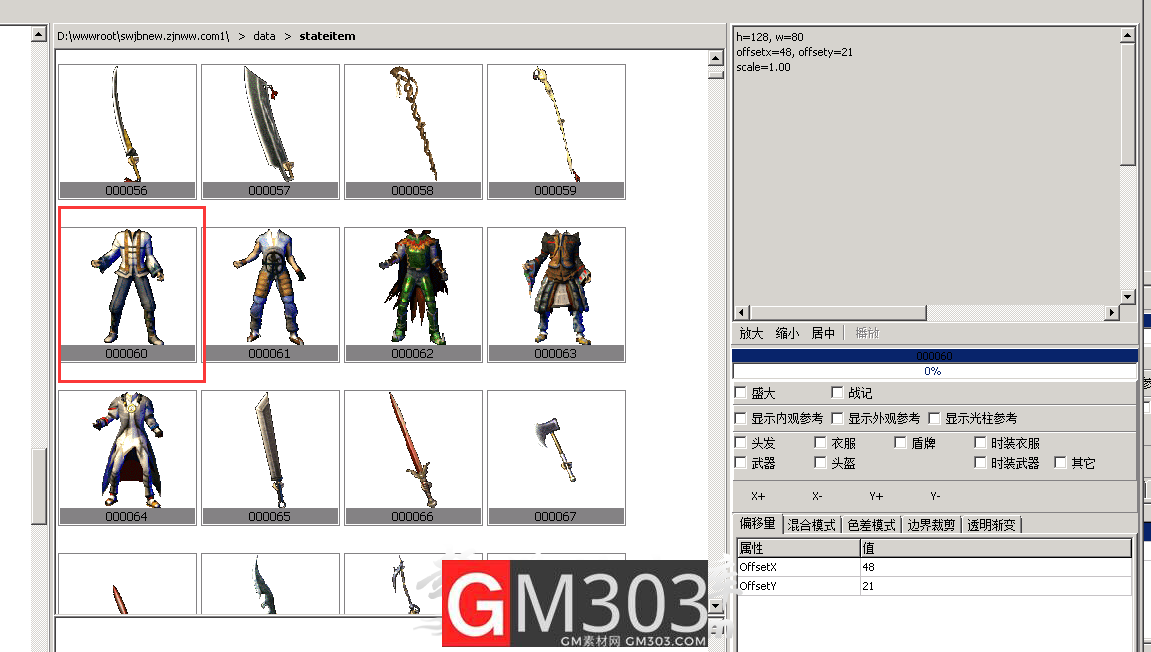Click the Y- offset button

[934, 496]
